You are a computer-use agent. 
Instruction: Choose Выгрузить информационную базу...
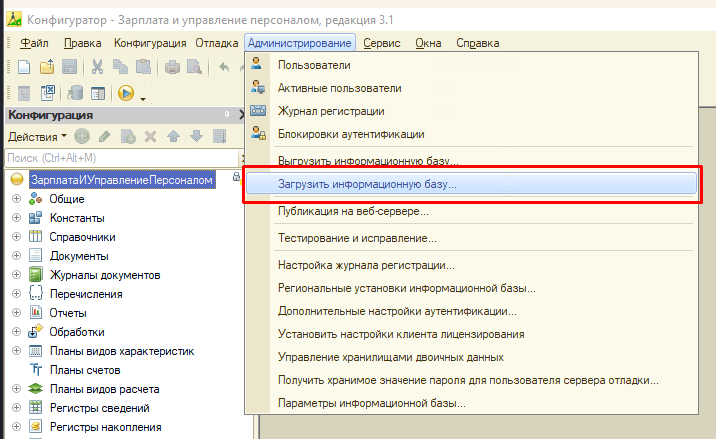pyautogui.click(x=471, y=161)
